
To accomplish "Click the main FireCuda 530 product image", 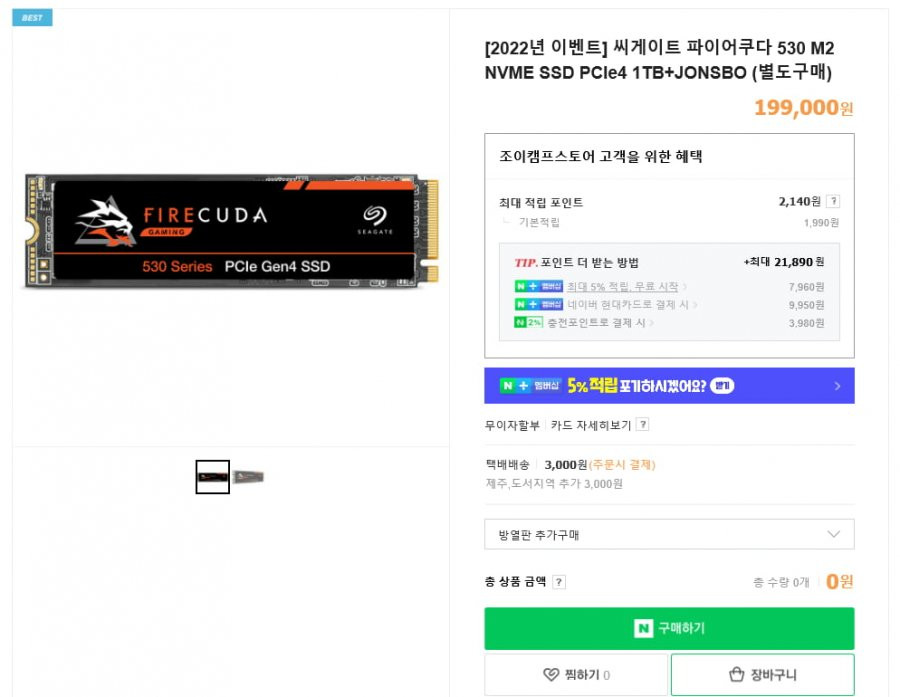I will (x=231, y=231).
